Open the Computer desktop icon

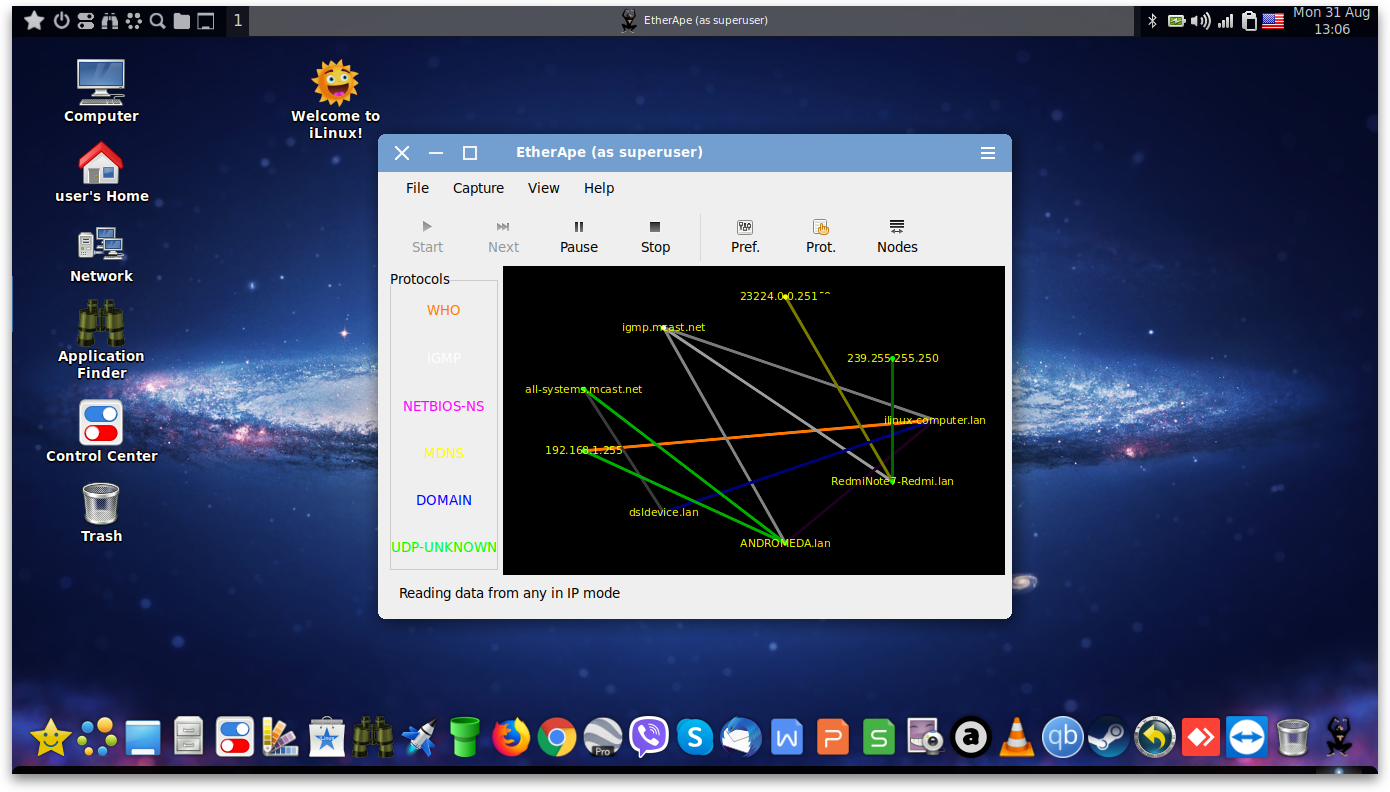click(x=101, y=91)
